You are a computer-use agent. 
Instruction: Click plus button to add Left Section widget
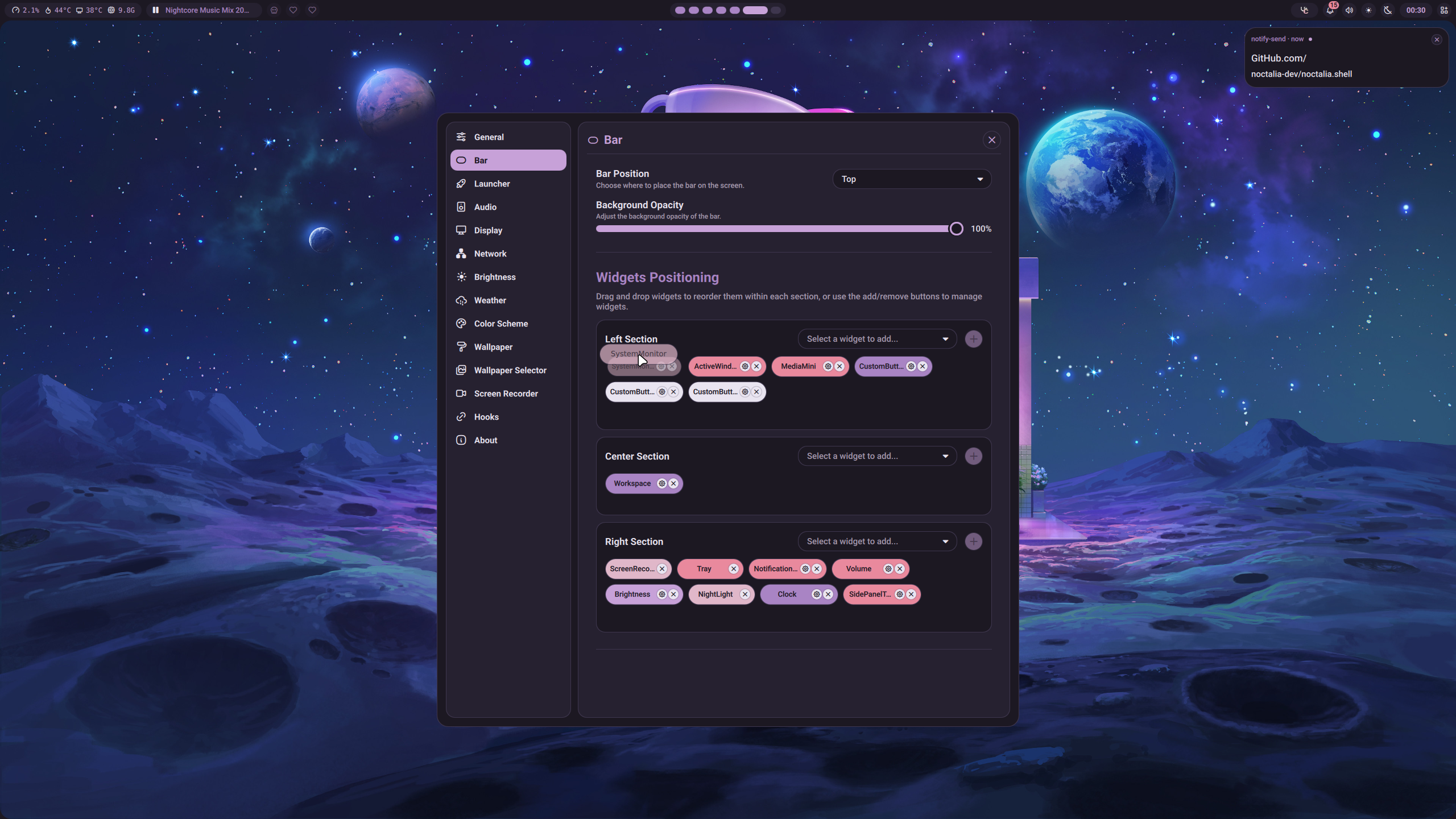[973, 339]
